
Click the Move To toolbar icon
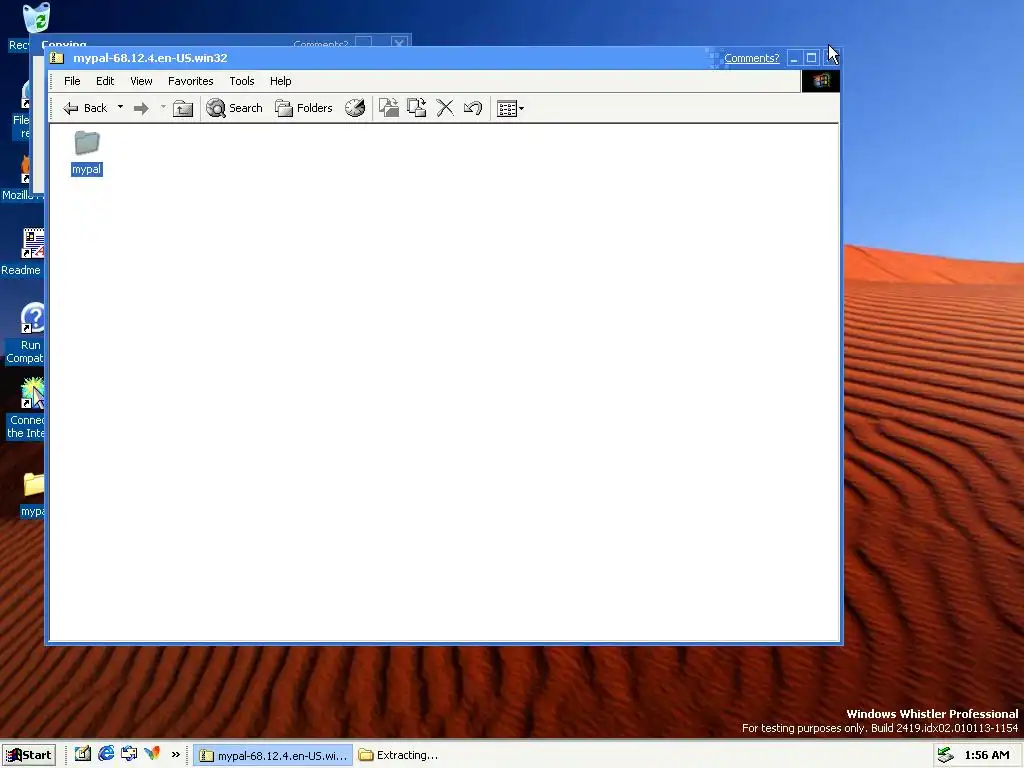pos(389,108)
